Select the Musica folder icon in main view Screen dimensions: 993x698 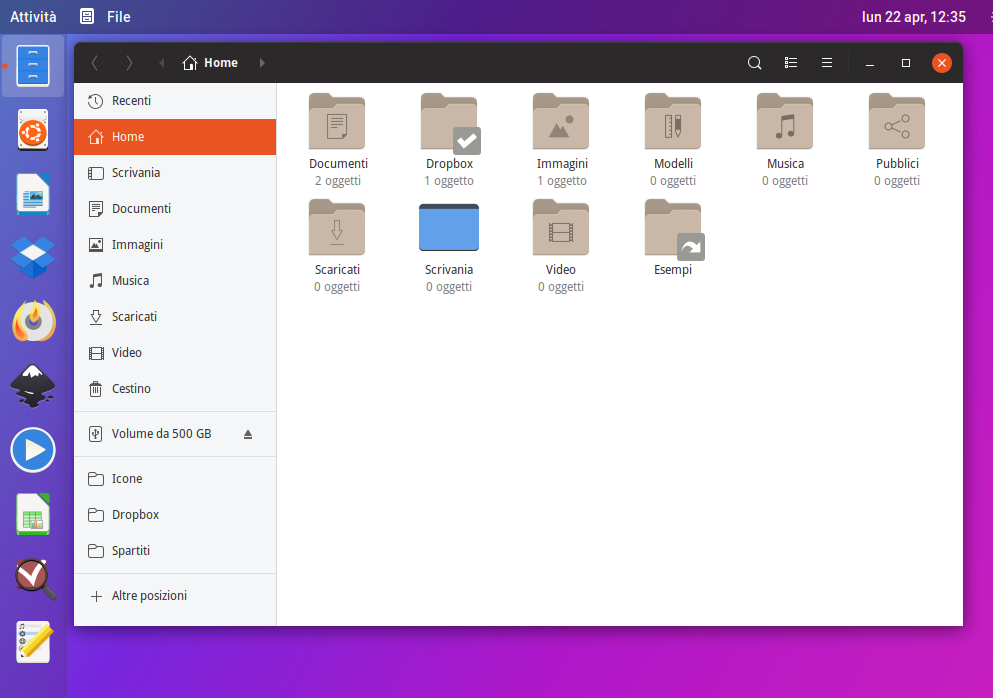785,122
